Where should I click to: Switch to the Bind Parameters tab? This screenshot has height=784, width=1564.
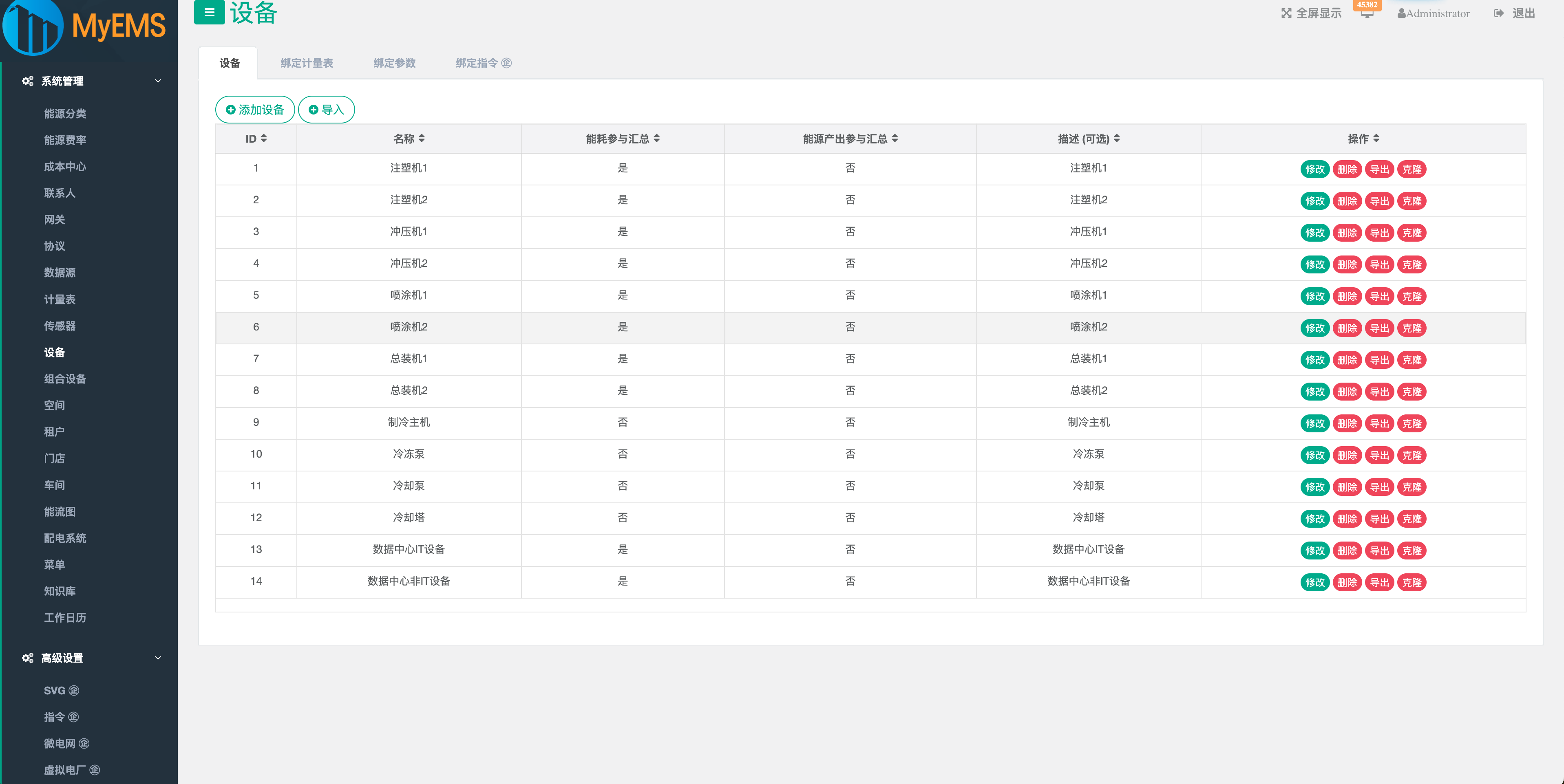coord(394,63)
